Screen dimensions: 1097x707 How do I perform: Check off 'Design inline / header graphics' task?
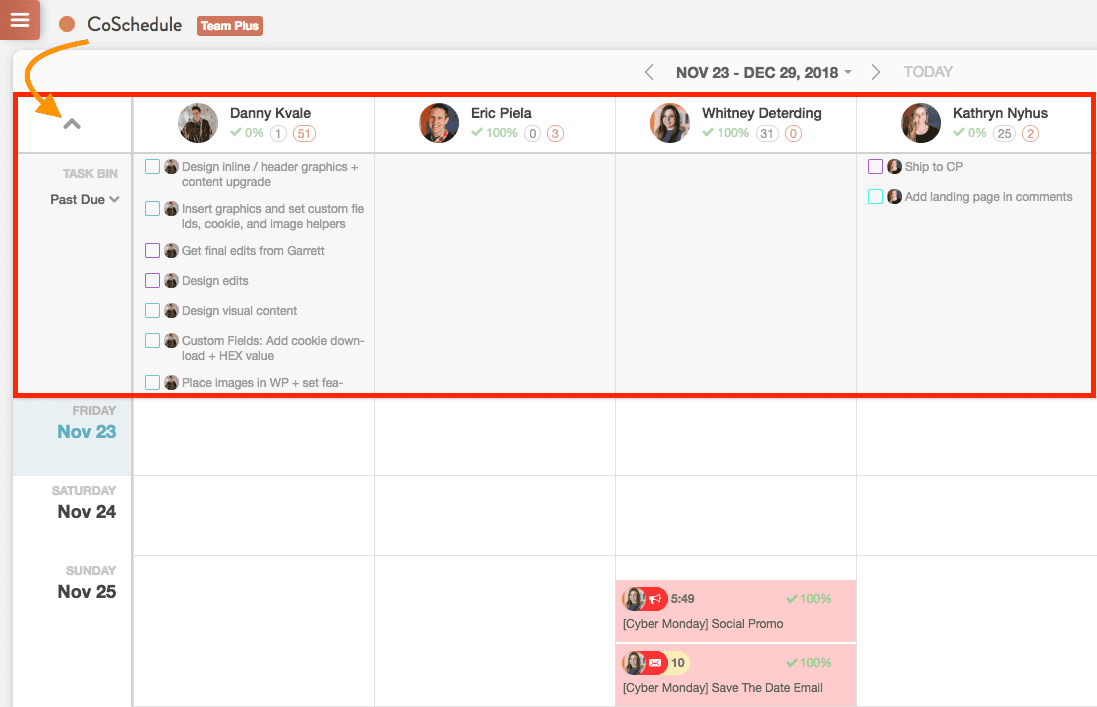click(x=153, y=166)
